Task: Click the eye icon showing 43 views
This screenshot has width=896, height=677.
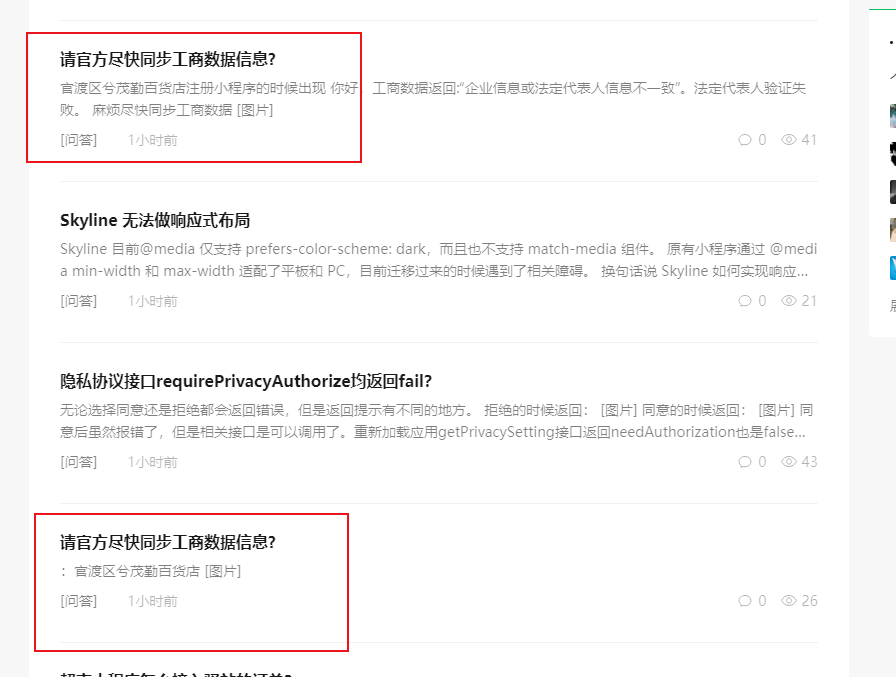Action: [x=789, y=462]
